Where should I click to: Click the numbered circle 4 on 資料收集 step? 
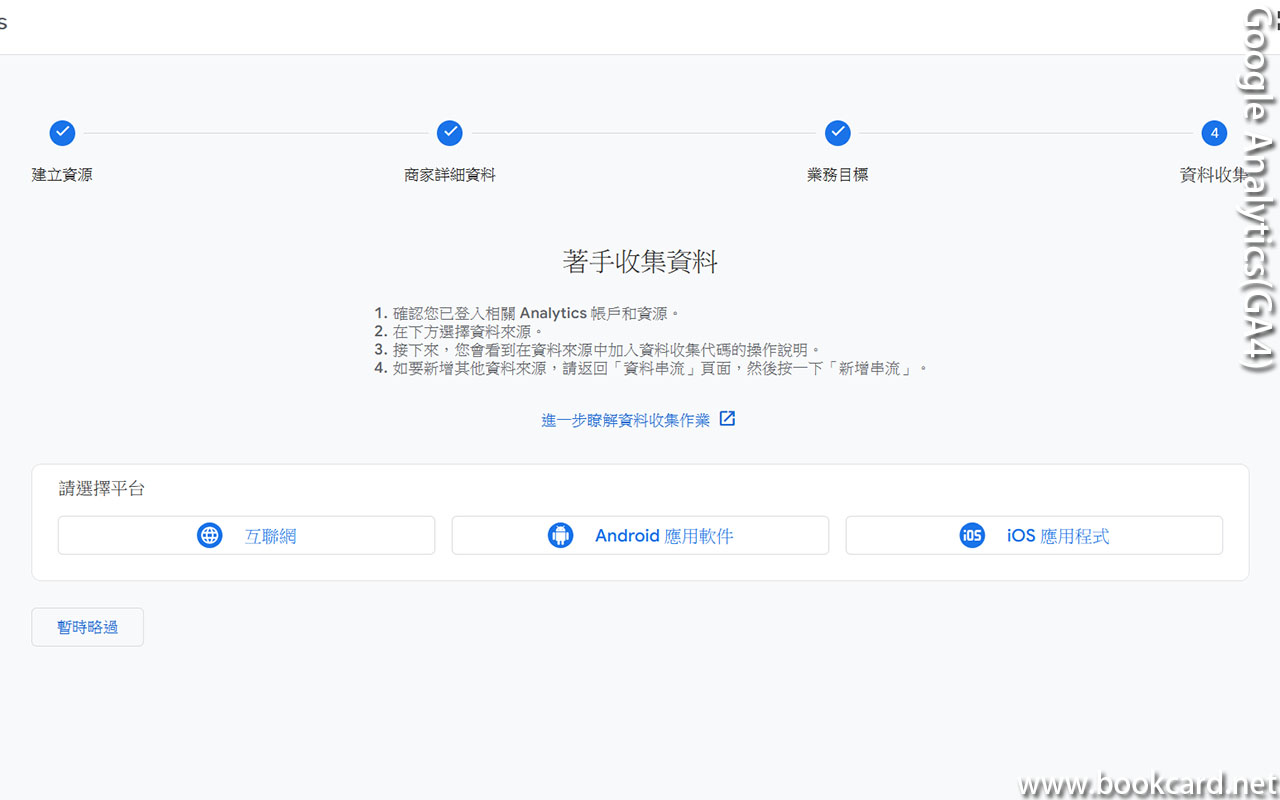(1214, 132)
